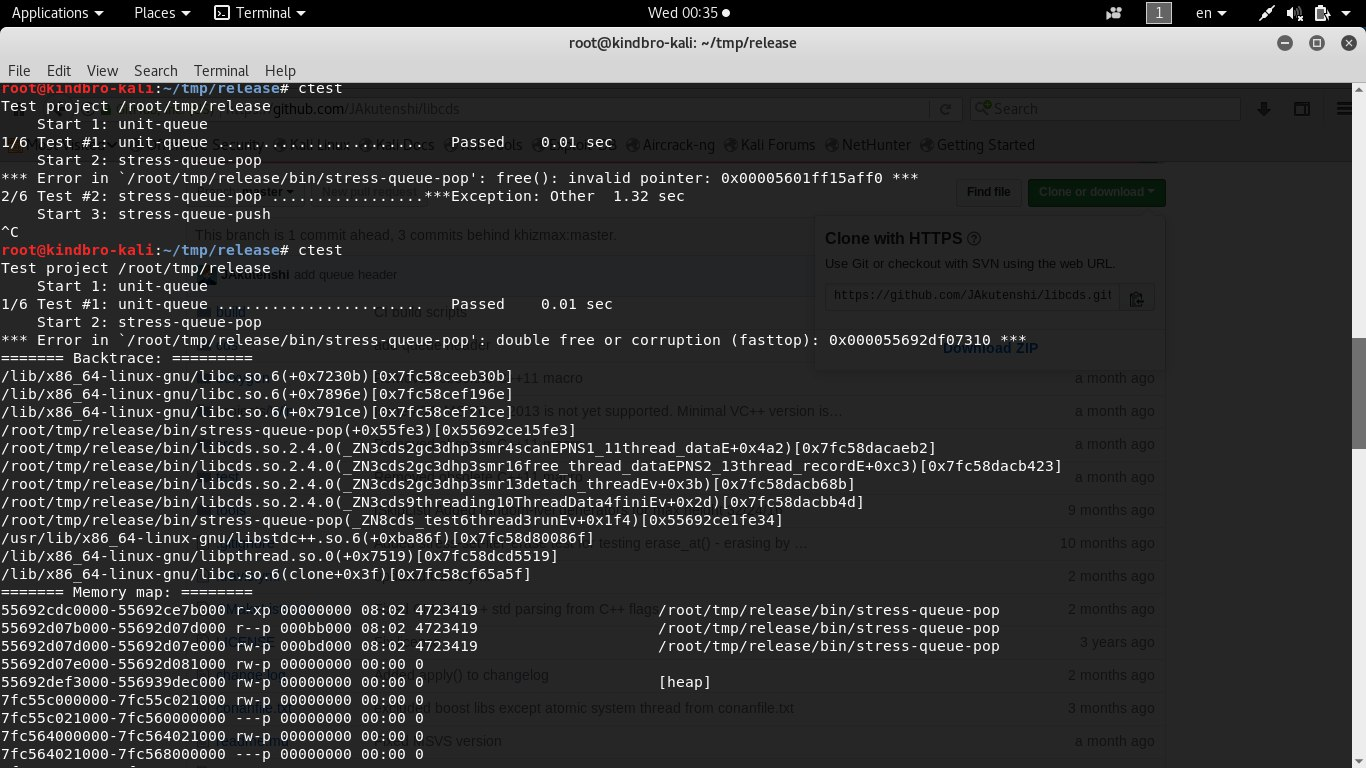The width and height of the screenshot is (1366, 768).
Task: Open the Places menu in top bar
Action: tap(161, 13)
